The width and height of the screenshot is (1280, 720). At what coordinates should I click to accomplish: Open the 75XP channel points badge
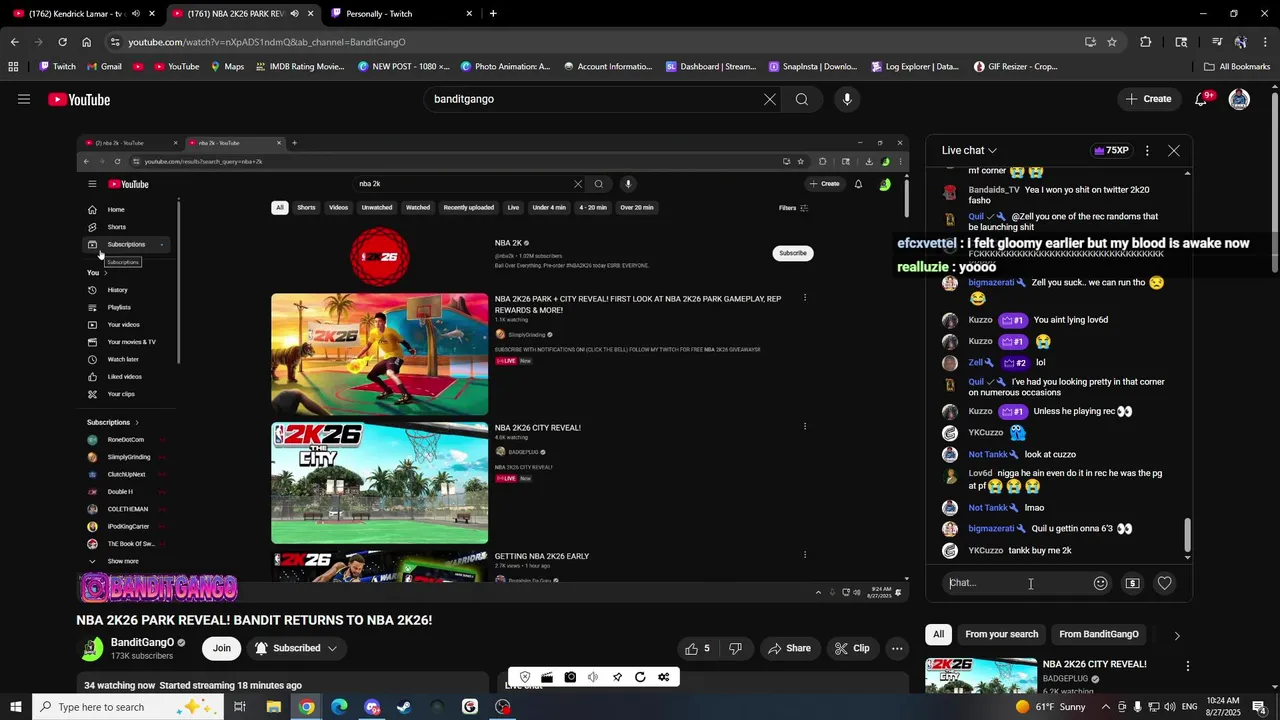point(1111,150)
